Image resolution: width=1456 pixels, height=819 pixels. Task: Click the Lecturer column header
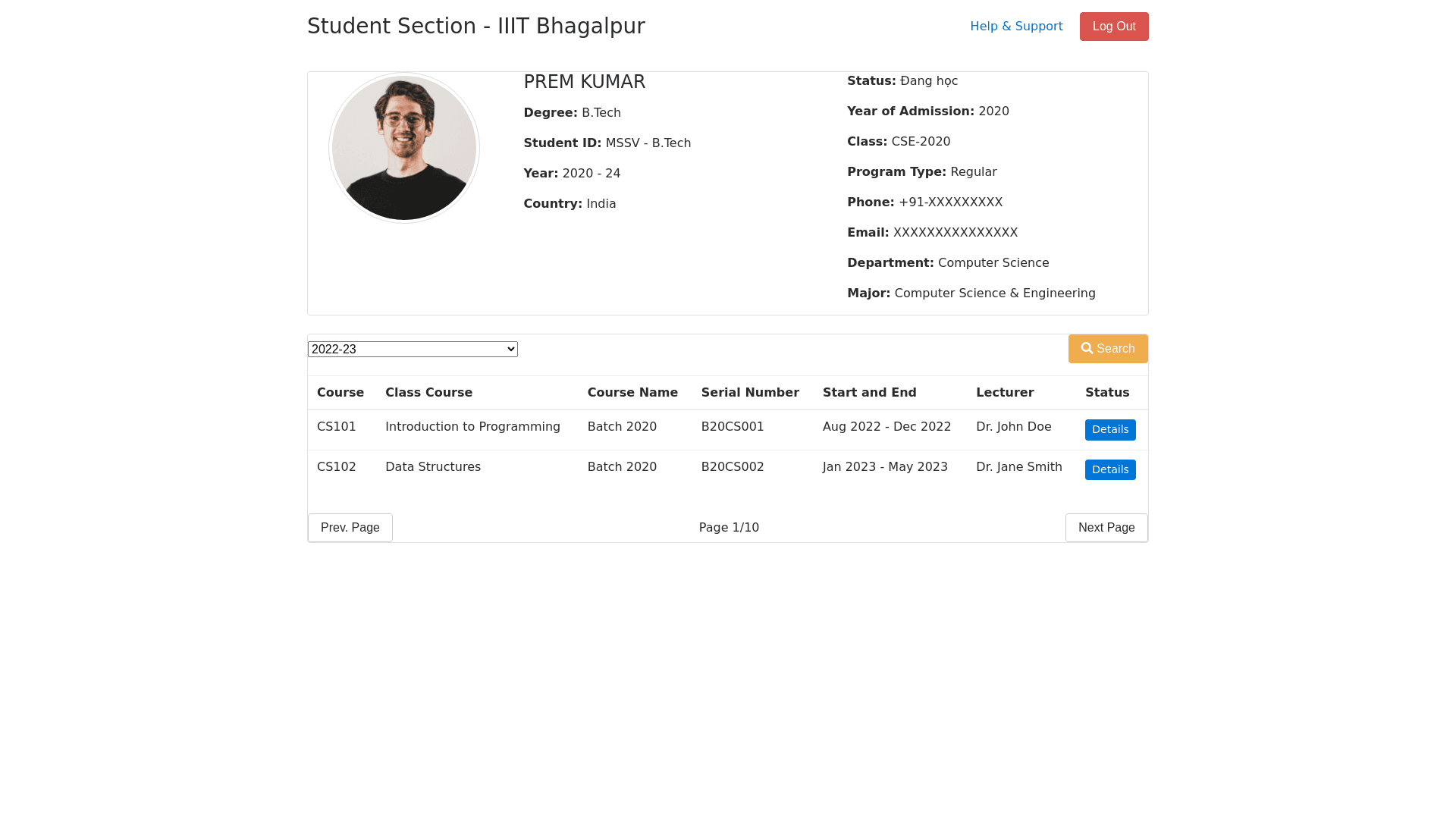click(x=1004, y=393)
